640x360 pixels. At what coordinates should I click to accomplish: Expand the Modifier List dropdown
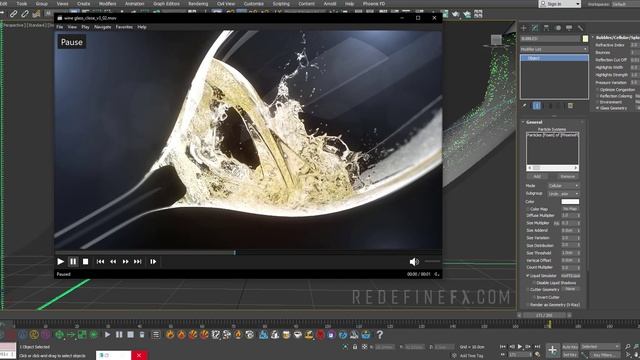click(554, 49)
